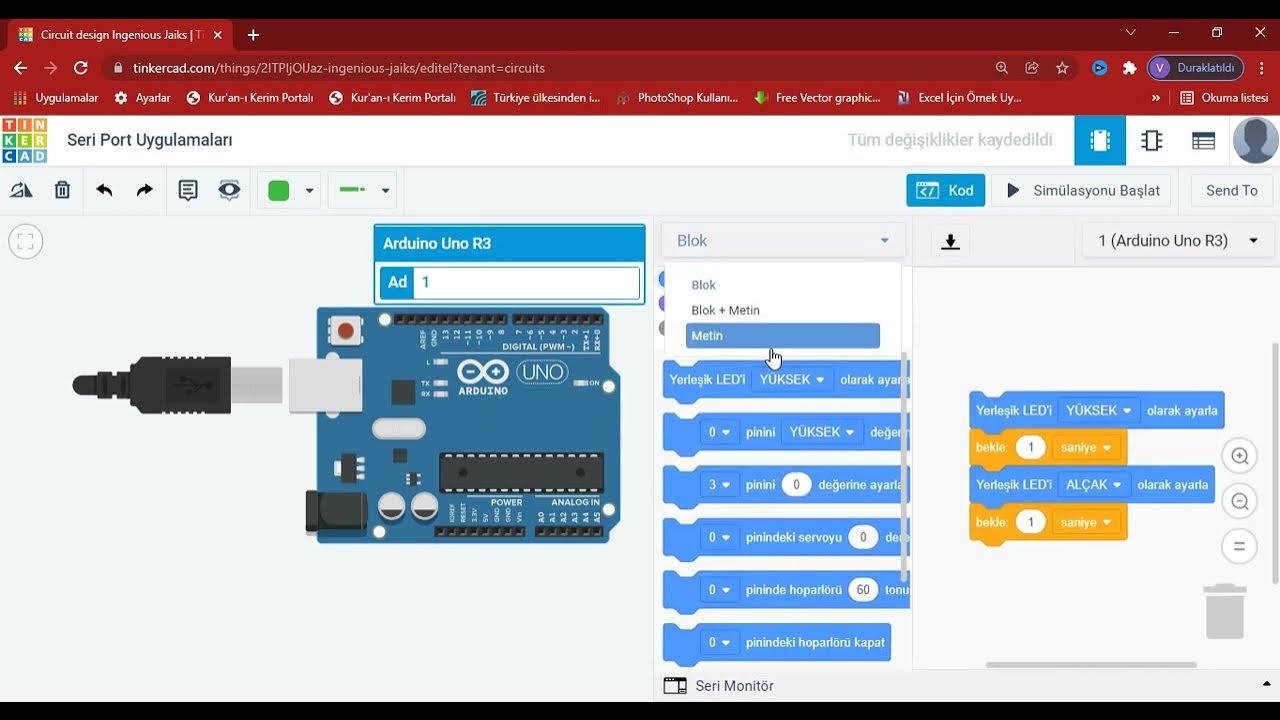The image size is (1280, 720).
Task: Select Blok + Metin option
Action: tap(783, 310)
